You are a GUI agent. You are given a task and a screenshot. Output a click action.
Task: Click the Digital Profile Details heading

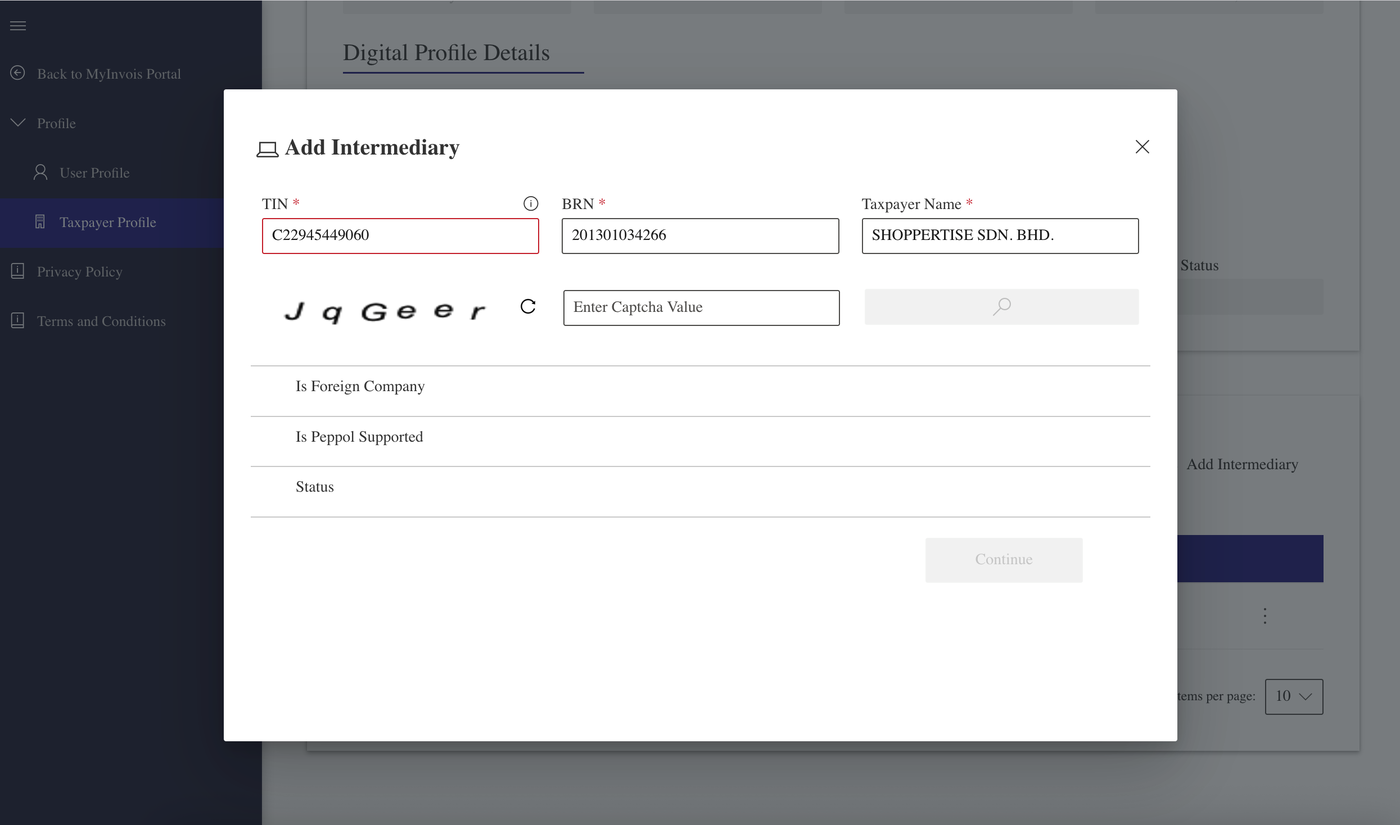(446, 53)
